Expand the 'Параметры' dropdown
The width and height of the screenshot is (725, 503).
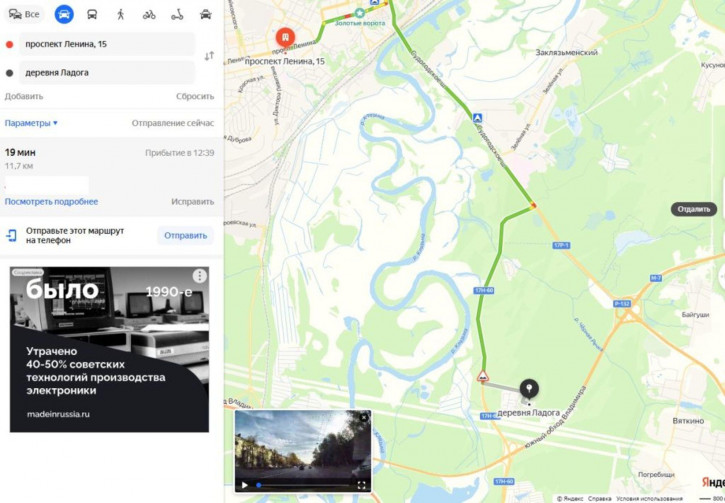31,123
